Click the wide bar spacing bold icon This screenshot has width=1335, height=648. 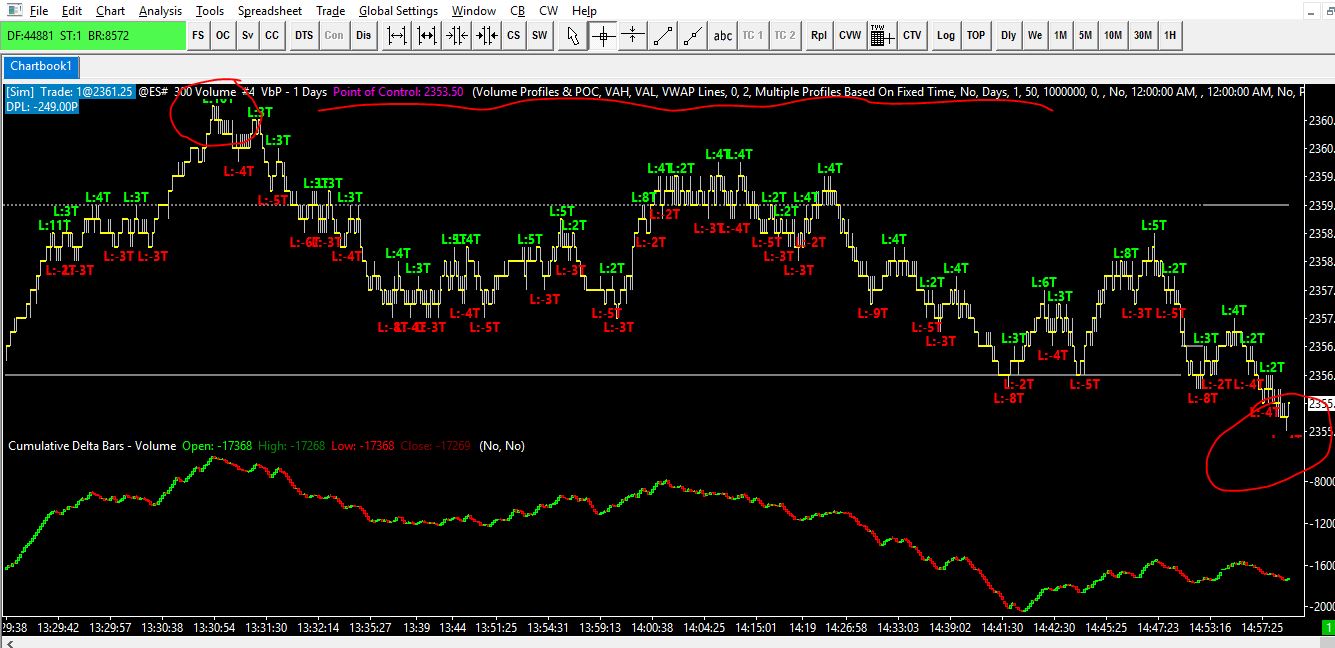427,35
